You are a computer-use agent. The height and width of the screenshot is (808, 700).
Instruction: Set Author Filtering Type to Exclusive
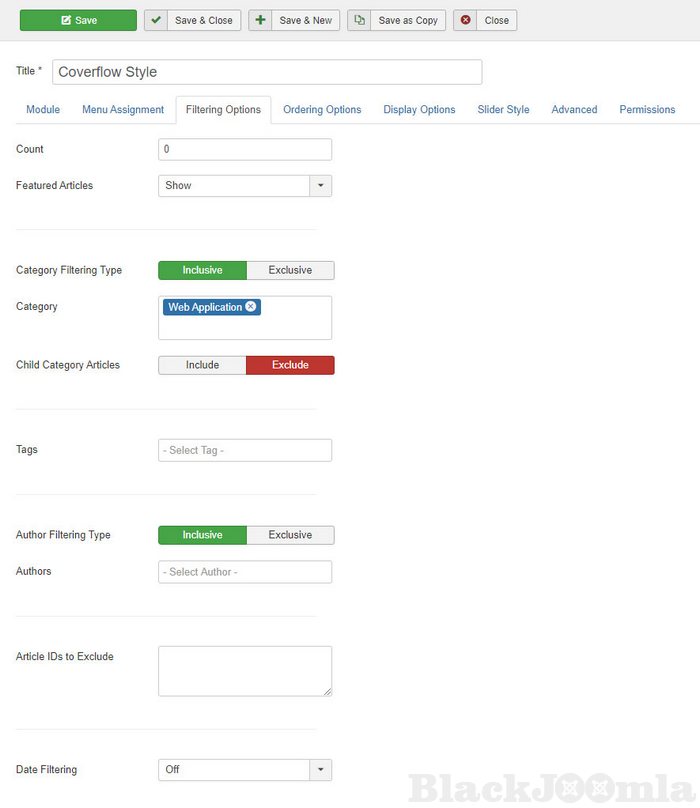(290, 535)
